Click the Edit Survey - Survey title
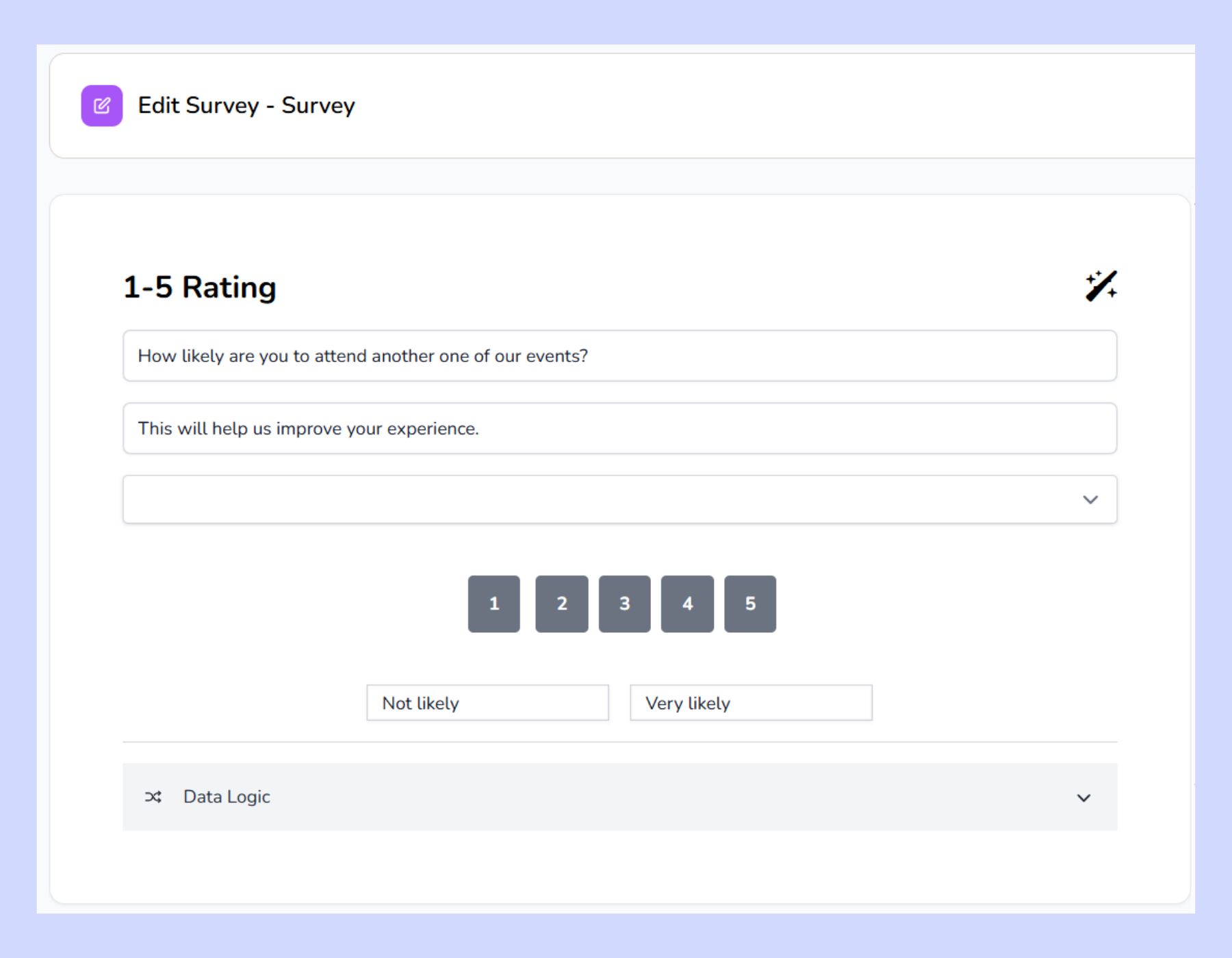The image size is (1232, 958). tap(246, 105)
